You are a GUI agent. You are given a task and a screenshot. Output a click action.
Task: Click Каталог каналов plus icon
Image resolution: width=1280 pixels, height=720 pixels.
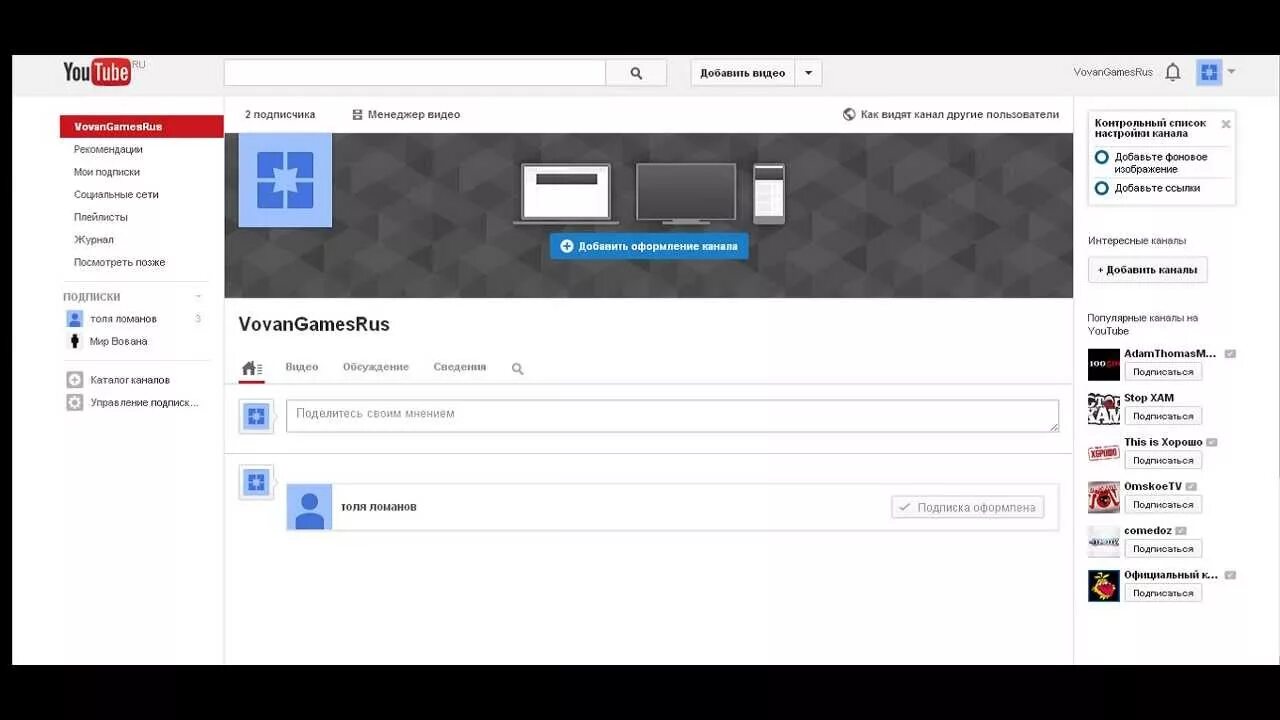[x=75, y=380]
